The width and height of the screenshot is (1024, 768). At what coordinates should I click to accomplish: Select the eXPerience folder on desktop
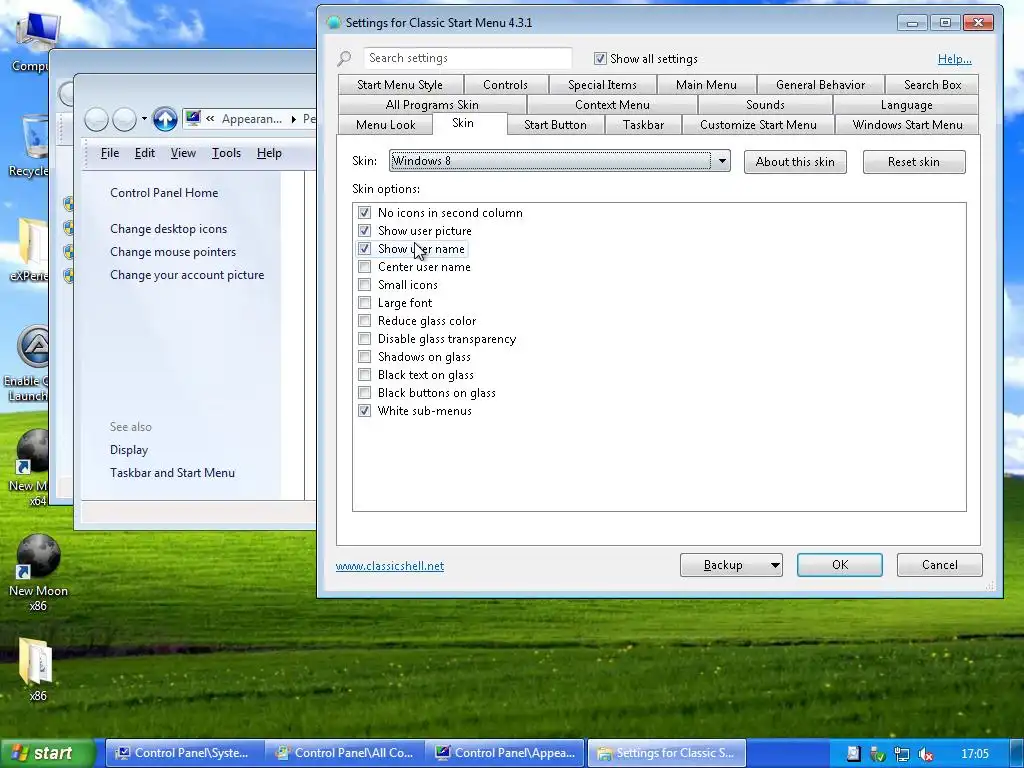pos(29,250)
